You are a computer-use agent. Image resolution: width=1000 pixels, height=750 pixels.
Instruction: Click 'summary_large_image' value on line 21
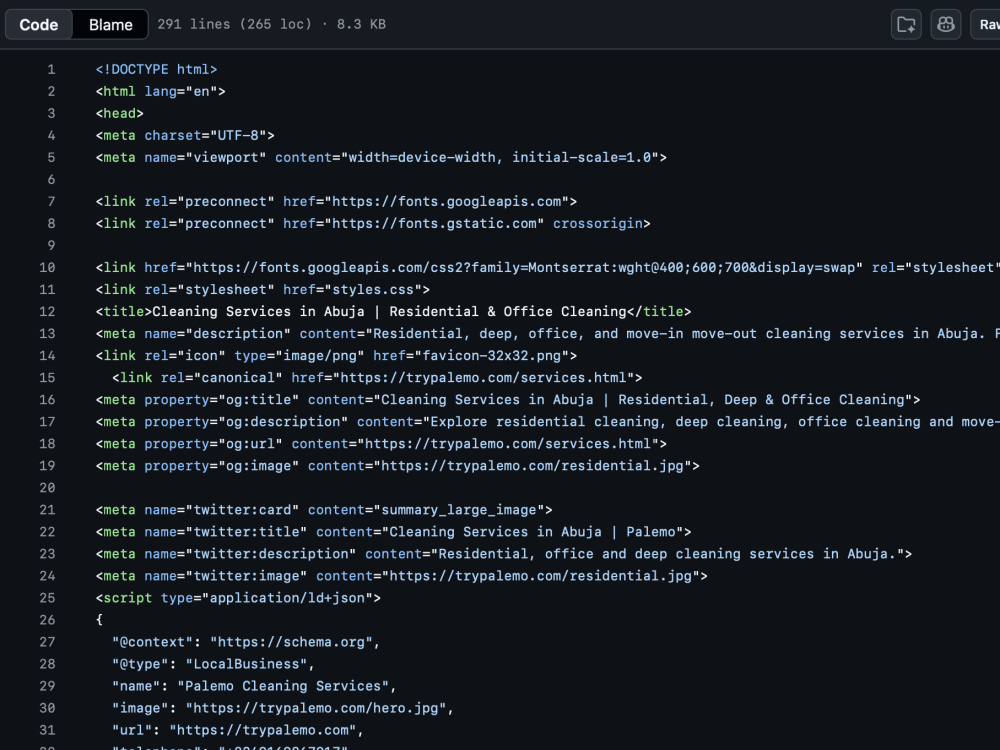[459, 510]
